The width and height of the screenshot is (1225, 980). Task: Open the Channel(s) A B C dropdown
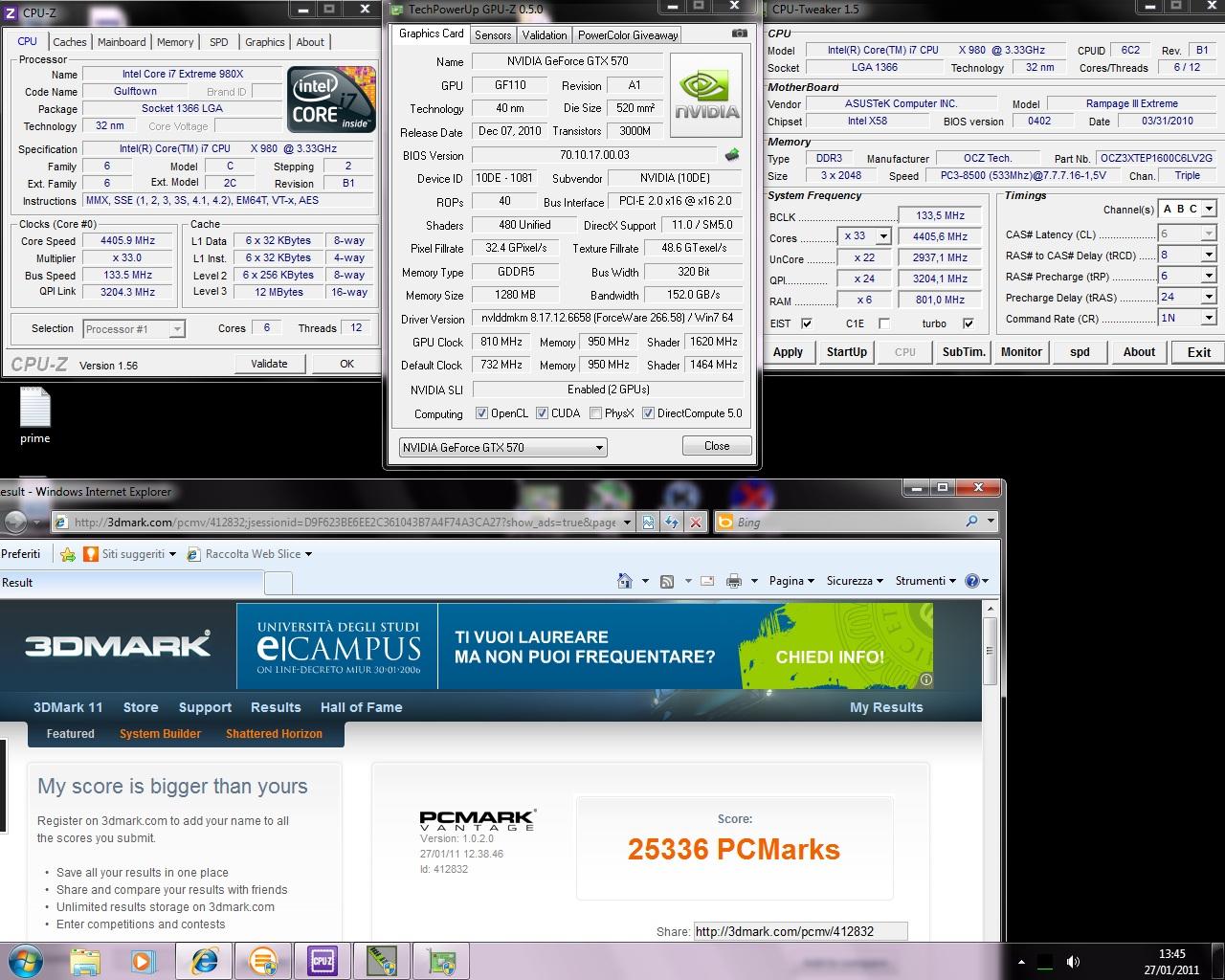point(1209,209)
